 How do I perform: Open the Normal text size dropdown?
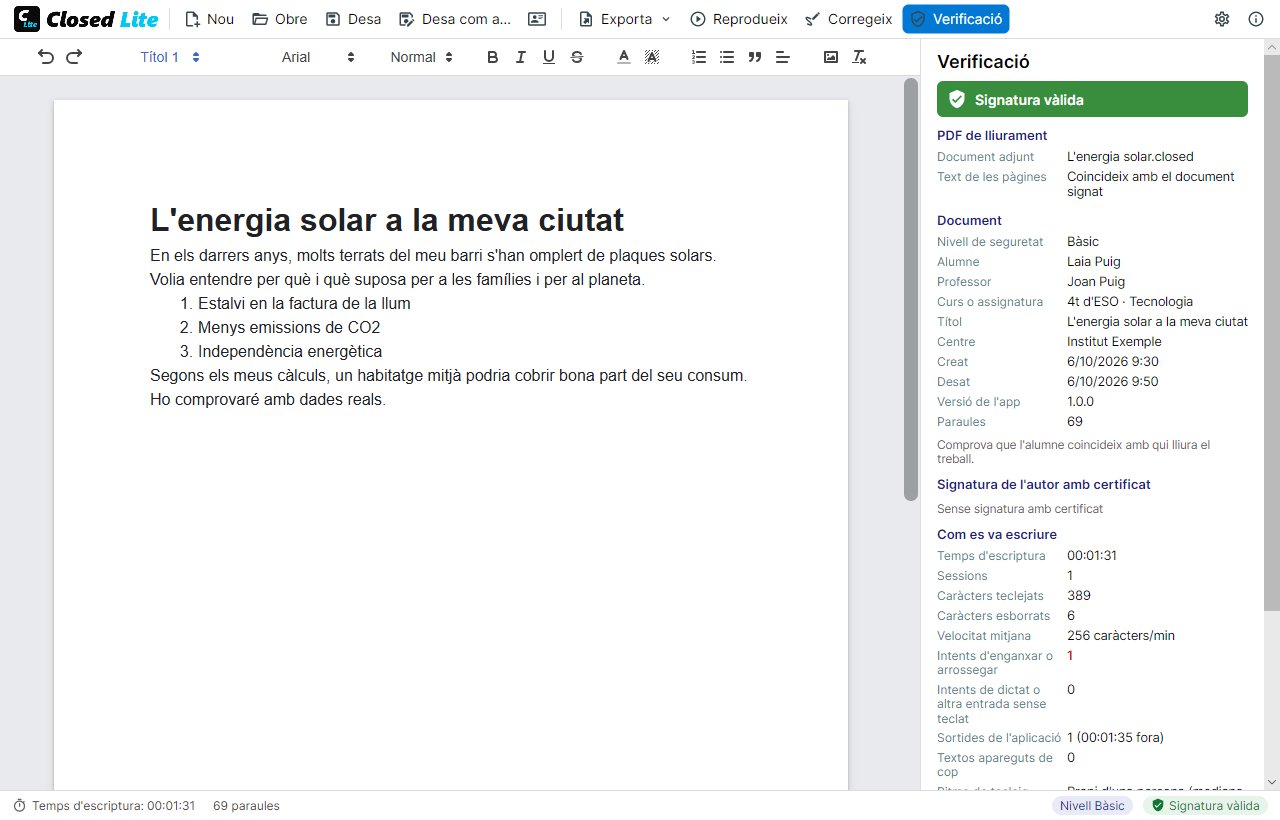point(422,57)
